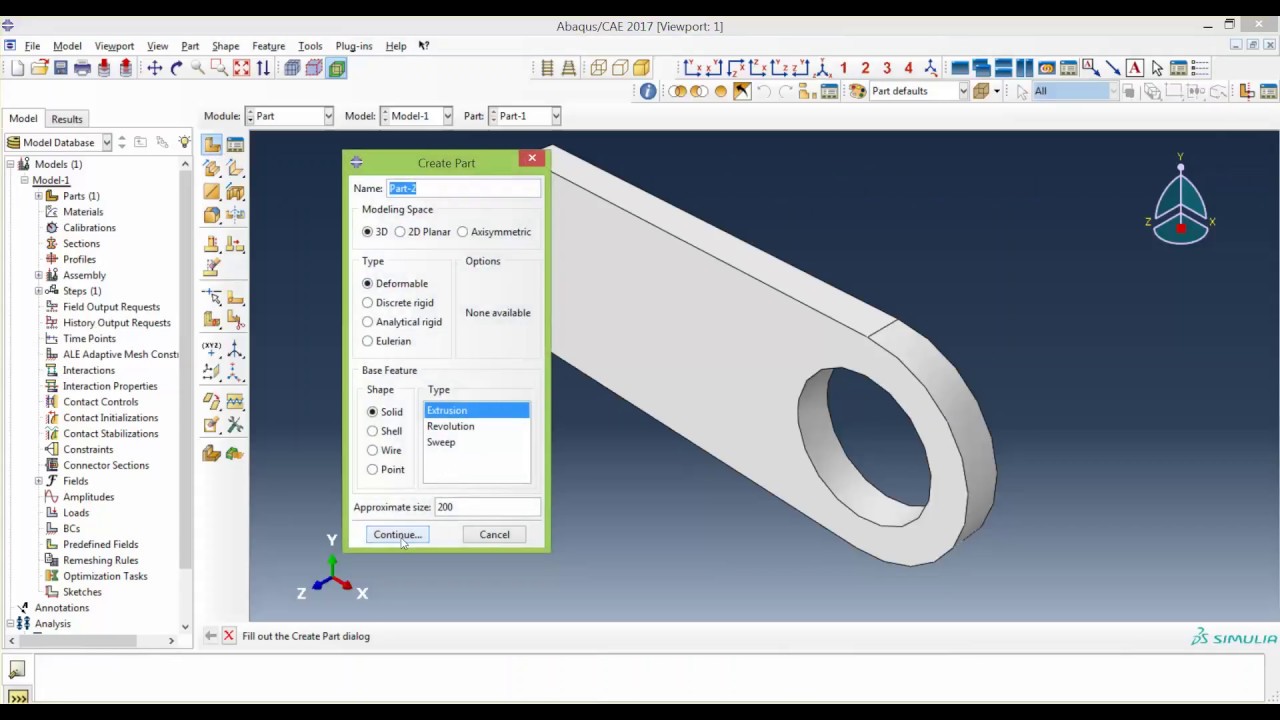Click the model tree horizontal scrollbar
This screenshot has height=720, width=1280.
77,640
